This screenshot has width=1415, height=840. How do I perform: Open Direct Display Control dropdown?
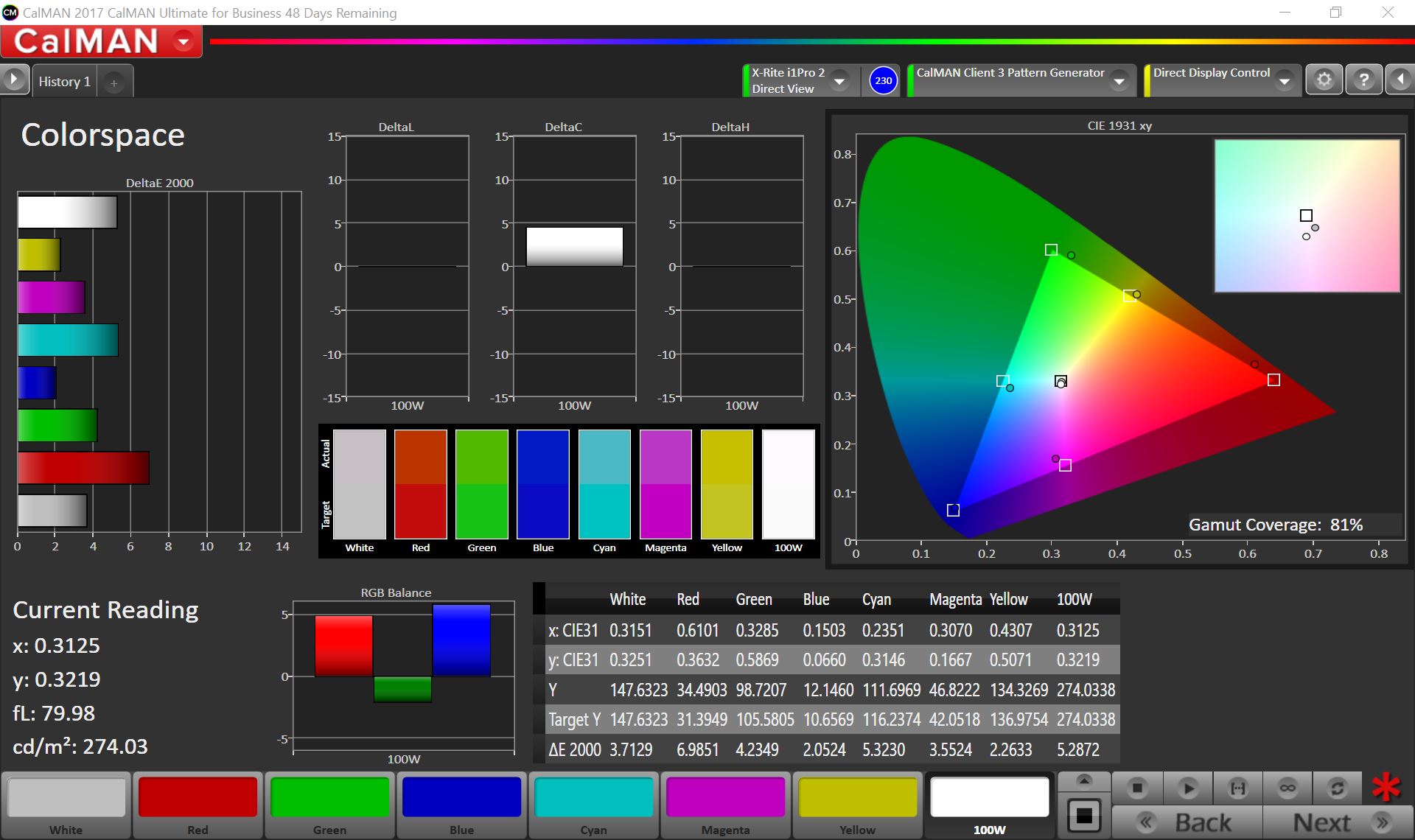point(1285,81)
